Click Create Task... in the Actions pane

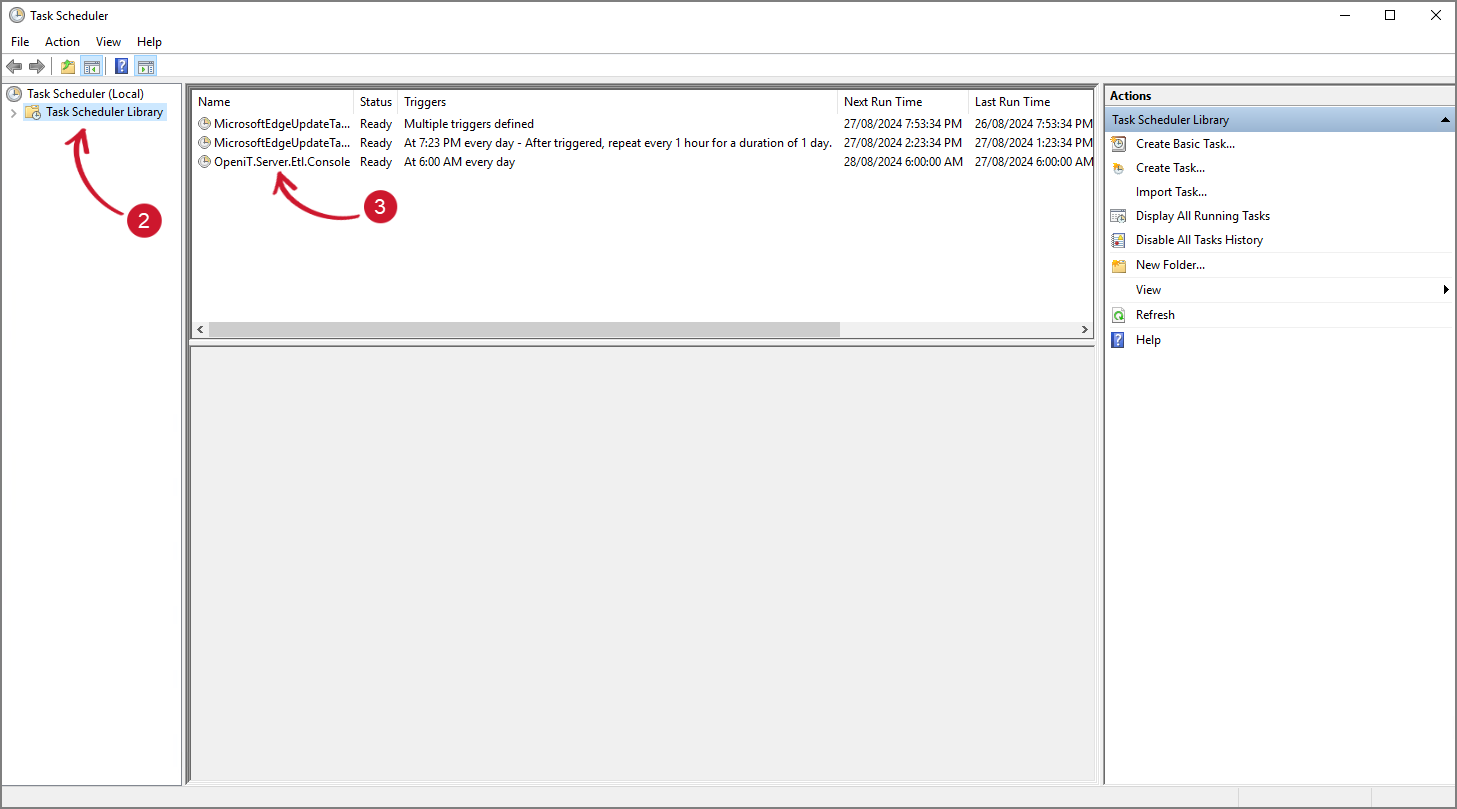tap(1170, 168)
